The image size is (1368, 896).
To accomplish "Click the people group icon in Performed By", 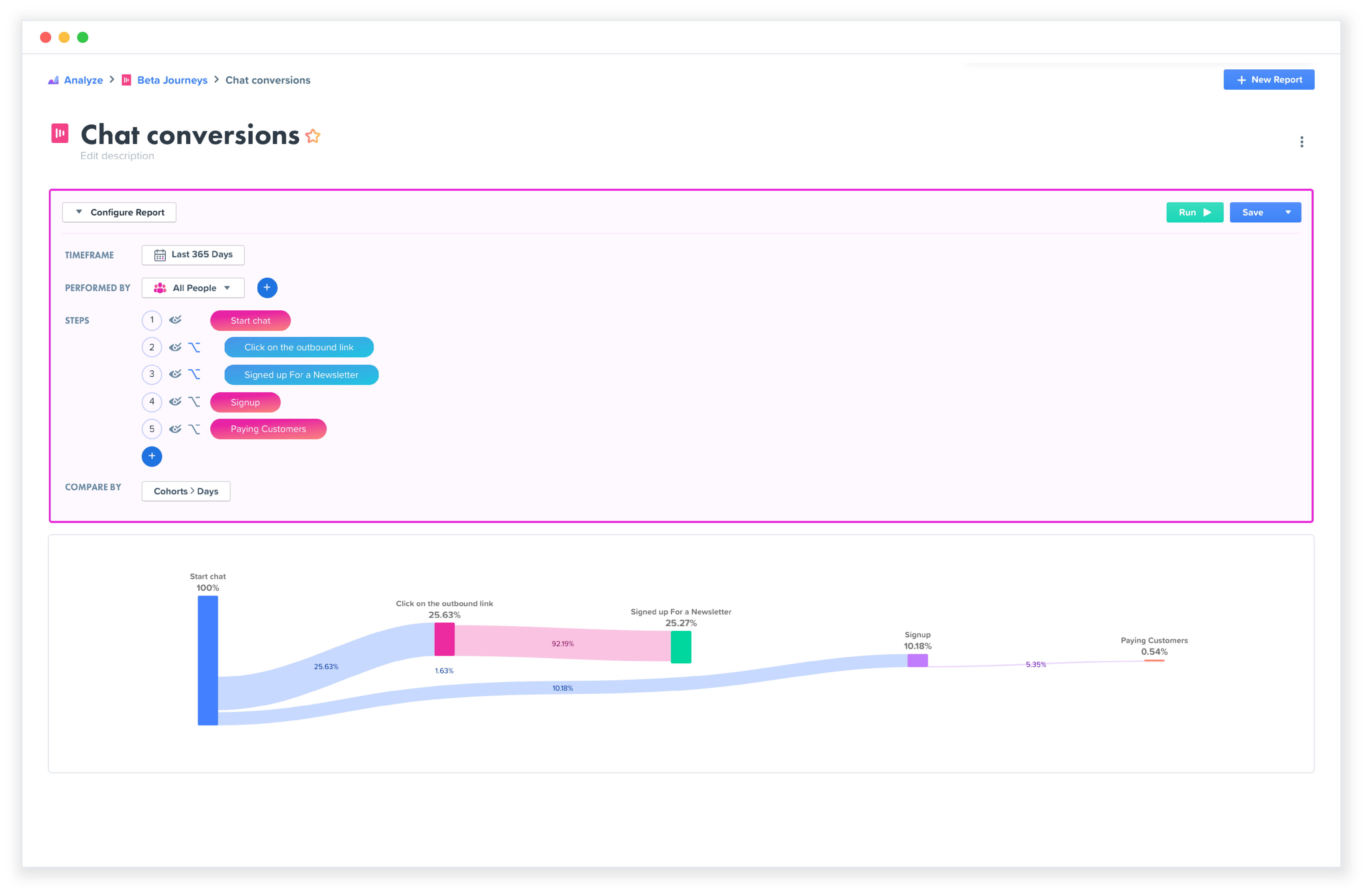I will 160,288.
